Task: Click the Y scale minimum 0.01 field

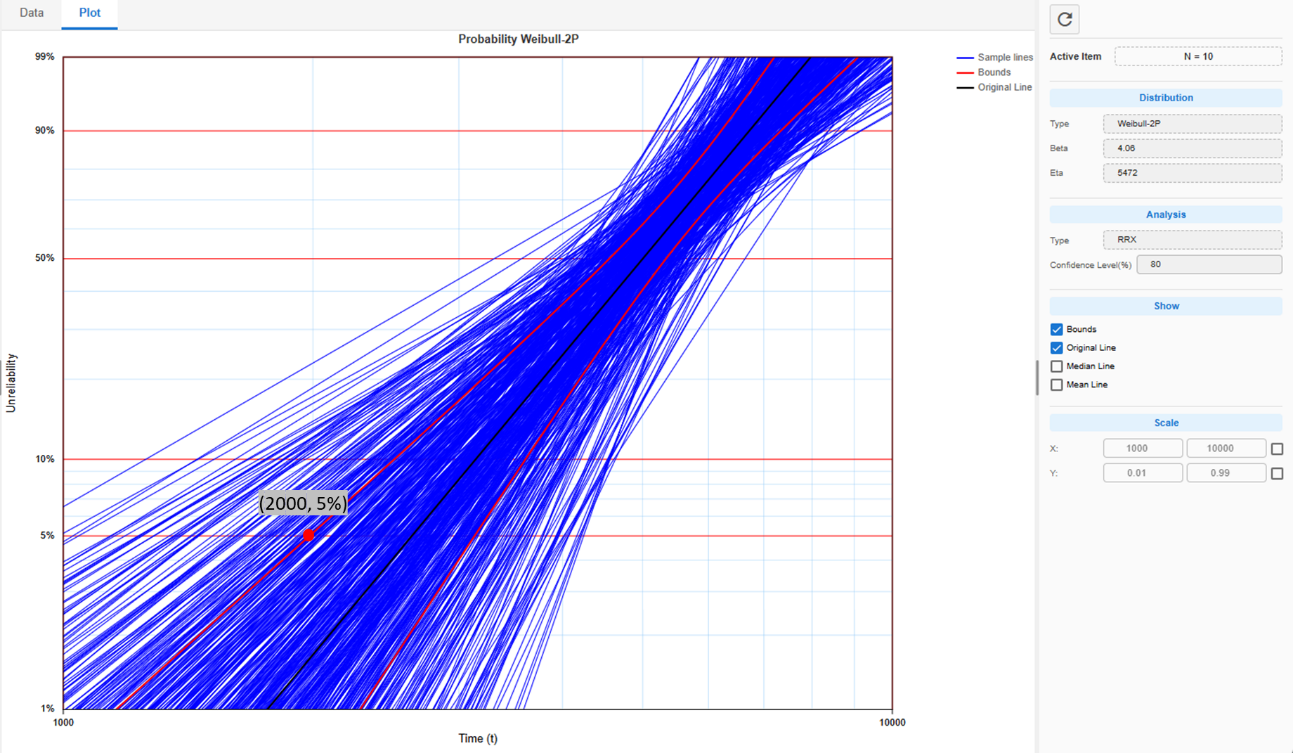Action: 1143,473
